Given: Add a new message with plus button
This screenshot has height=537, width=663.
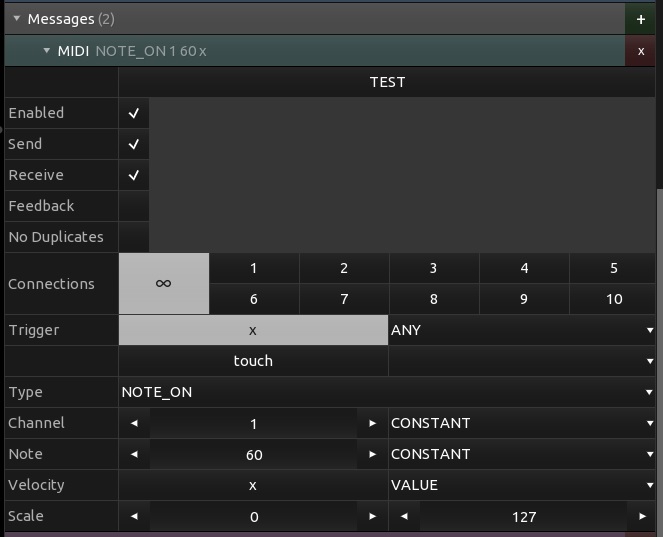Looking at the screenshot, I should pyautogui.click(x=640, y=19).
